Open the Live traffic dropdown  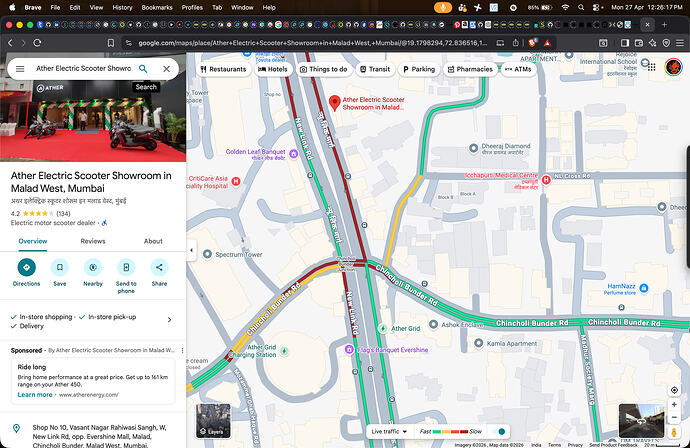(389, 431)
